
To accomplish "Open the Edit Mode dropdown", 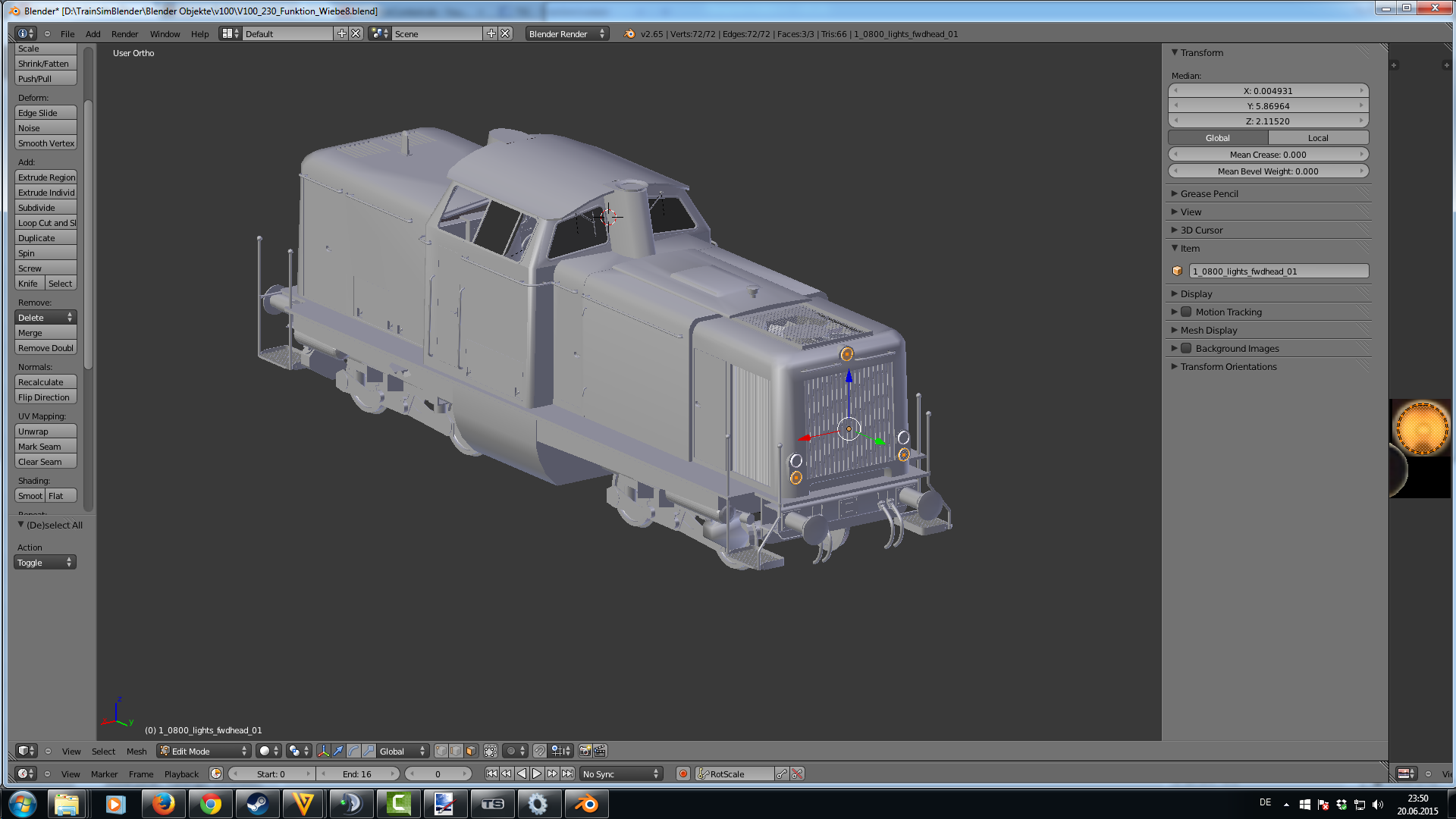I will coord(203,751).
